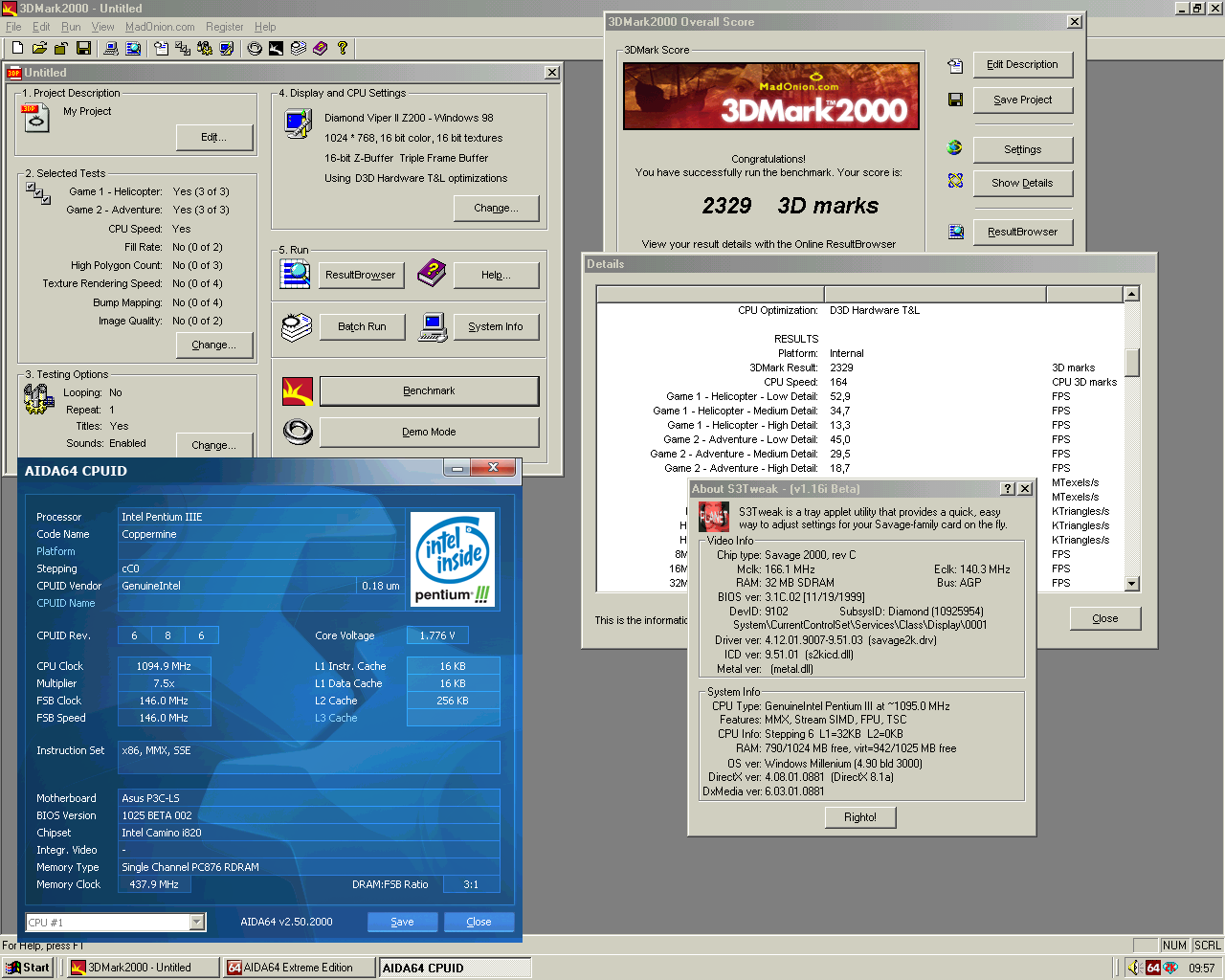Switch to 3DMark2000 - Untitled taskbar item
The width and height of the screenshot is (1225, 980).
point(142,968)
